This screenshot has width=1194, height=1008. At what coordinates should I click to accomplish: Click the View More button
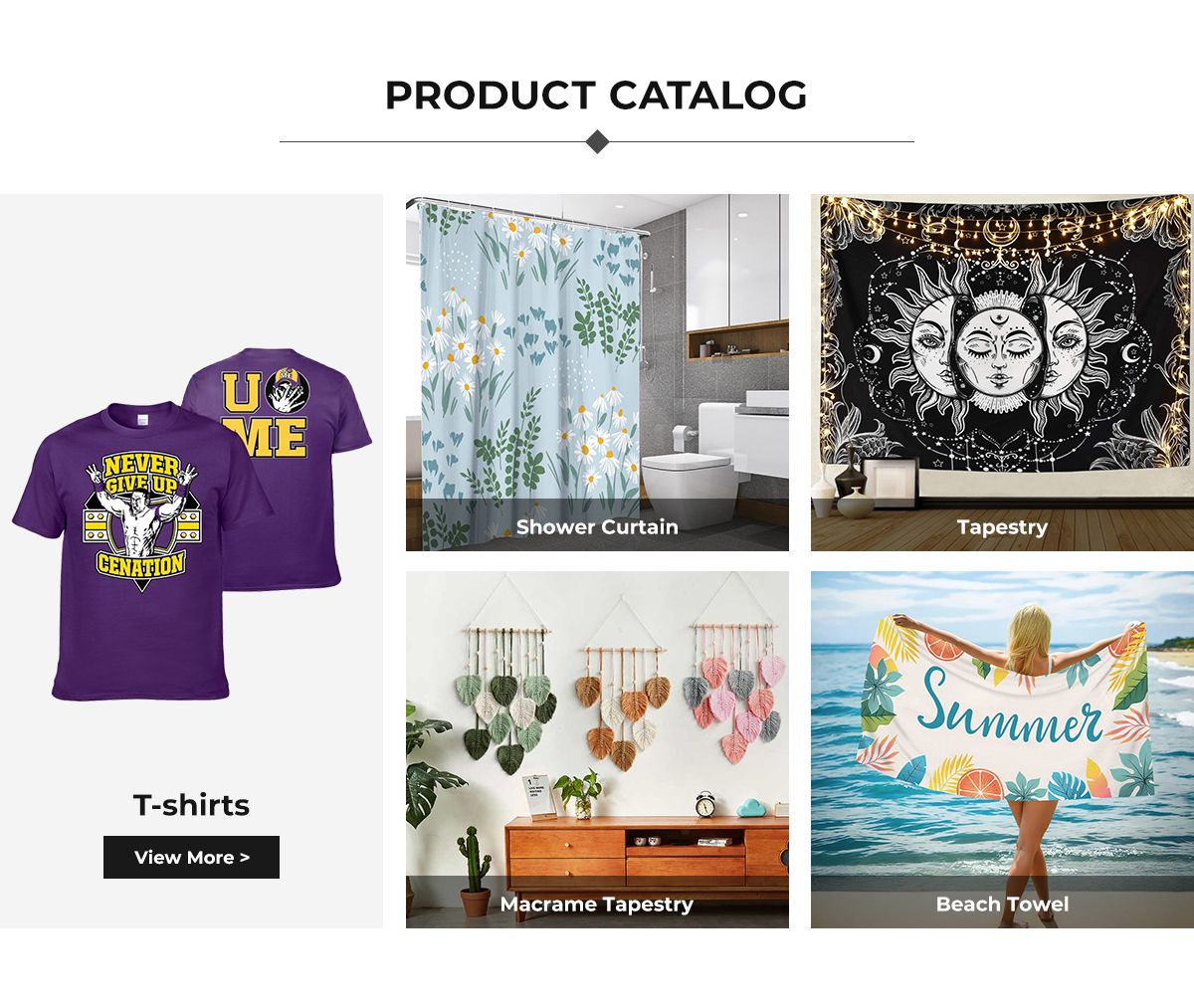pos(191,857)
